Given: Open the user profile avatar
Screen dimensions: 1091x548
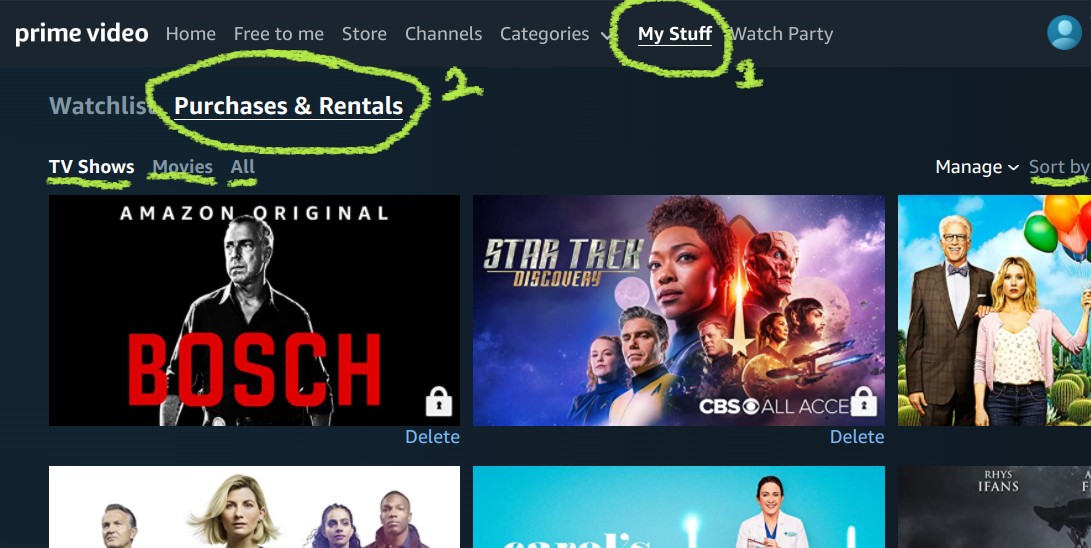Looking at the screenshot, I should 1064,33.
